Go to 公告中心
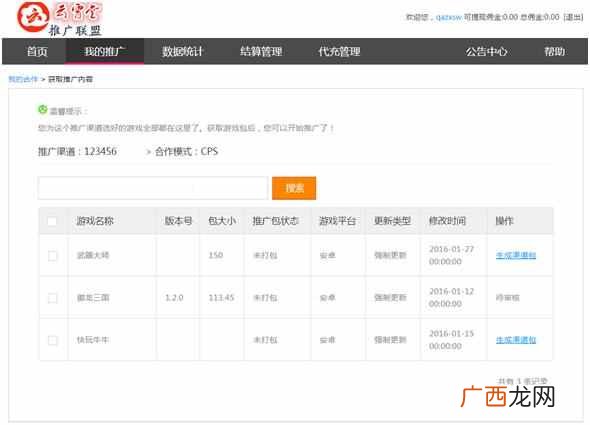The width and height of the screenshot is (590, 425). pyautogui.click(x=487, y=52)
